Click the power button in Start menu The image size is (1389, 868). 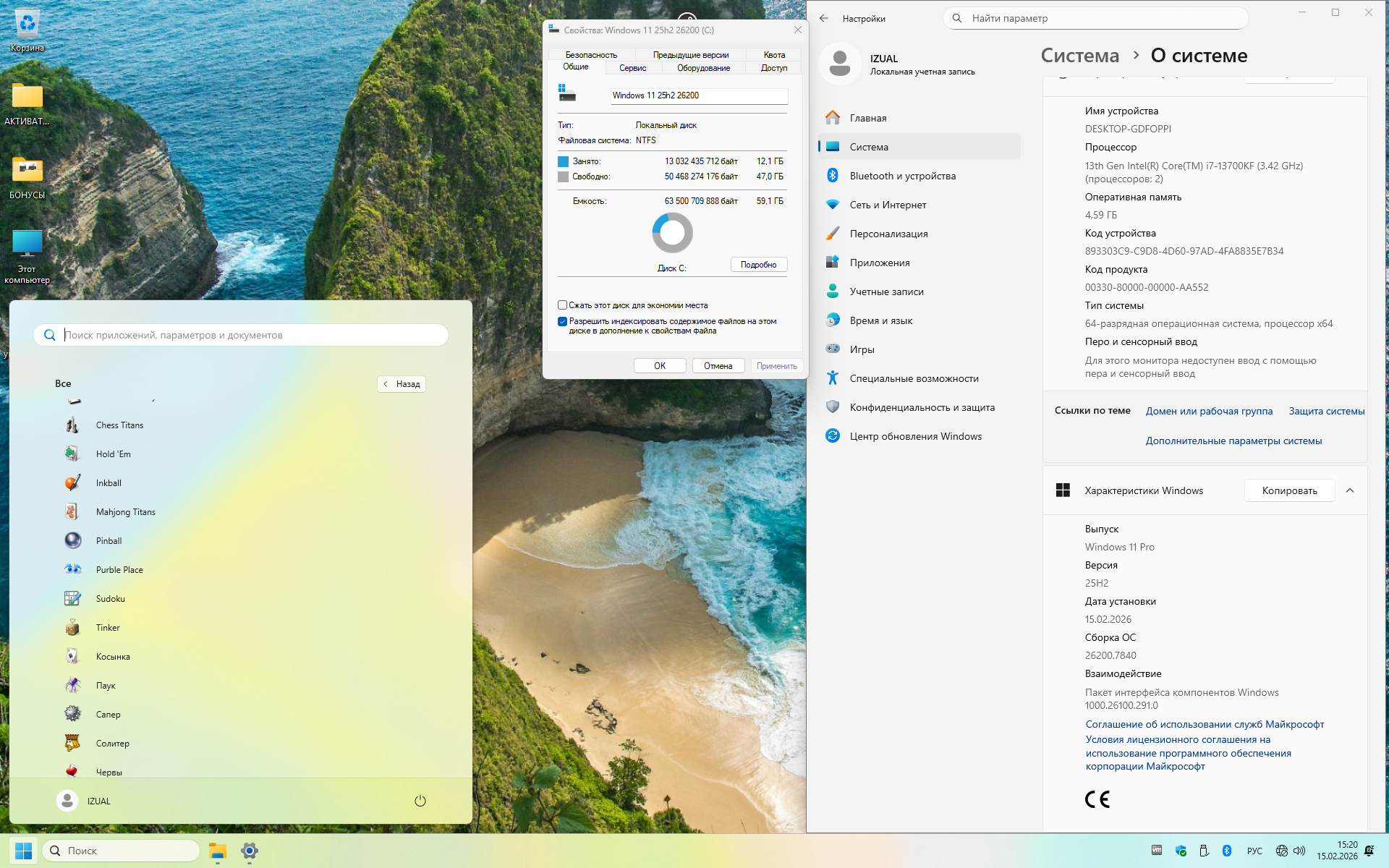(x=420, y=801)
